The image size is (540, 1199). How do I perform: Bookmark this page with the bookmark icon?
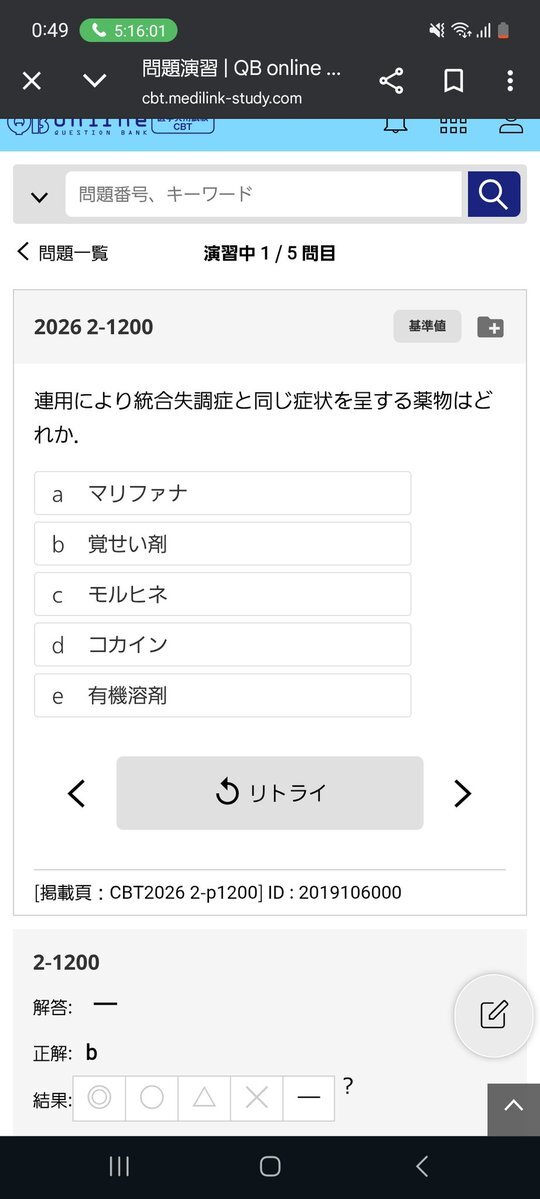coord(454,80)
